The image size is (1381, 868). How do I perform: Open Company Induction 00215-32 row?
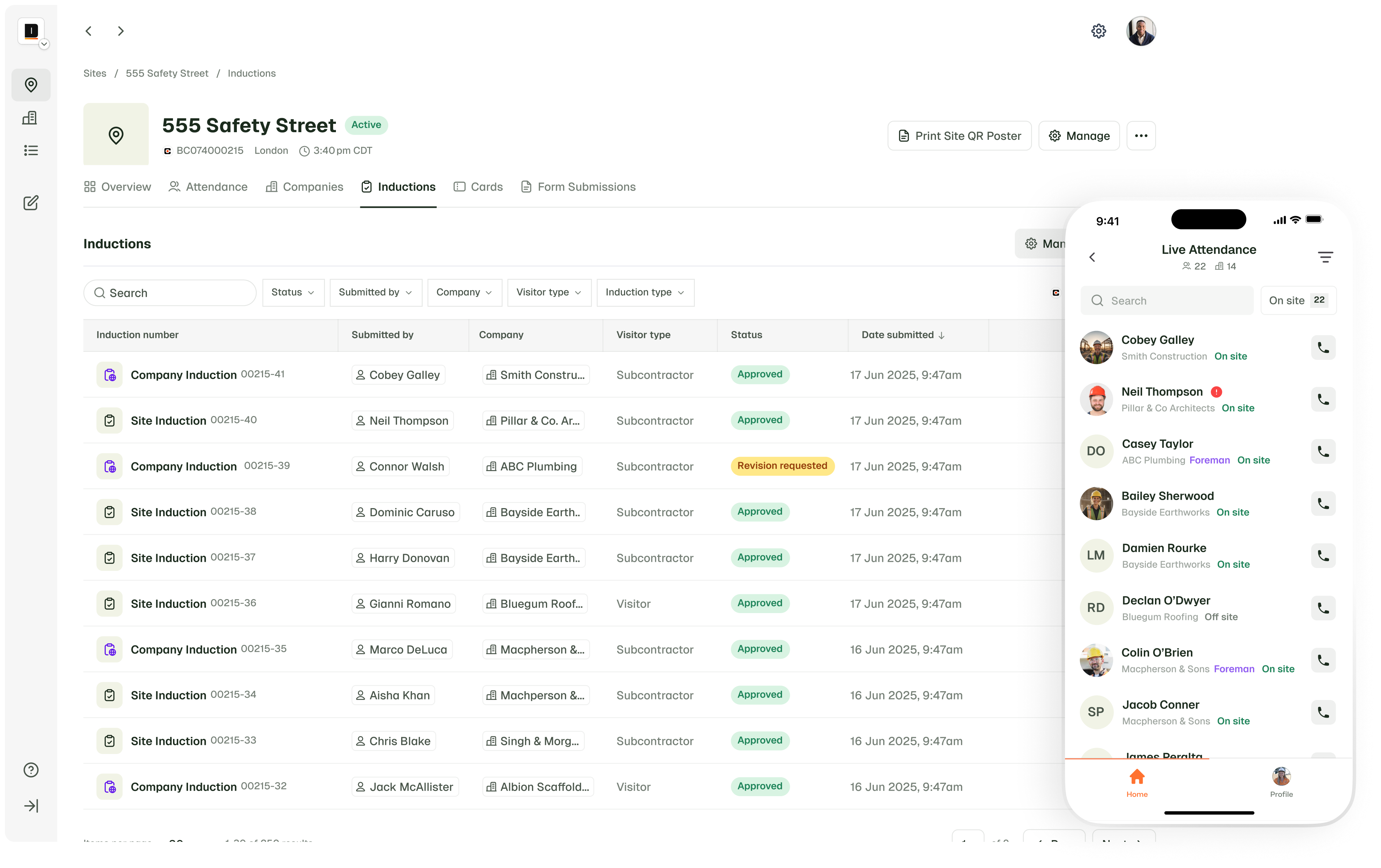point(573,787)
